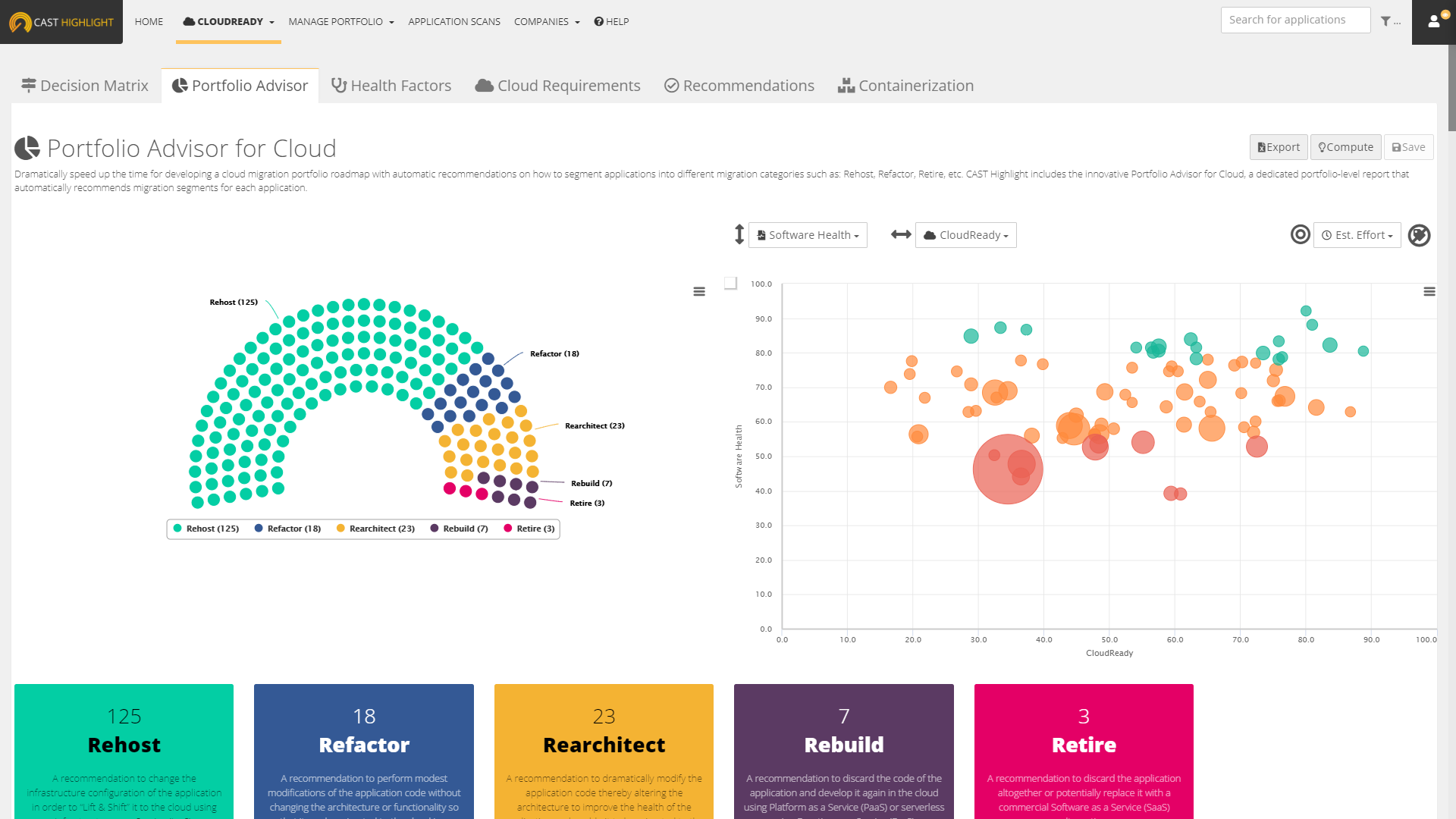Switch to the Health Factors tab

[x=392, y=86]
